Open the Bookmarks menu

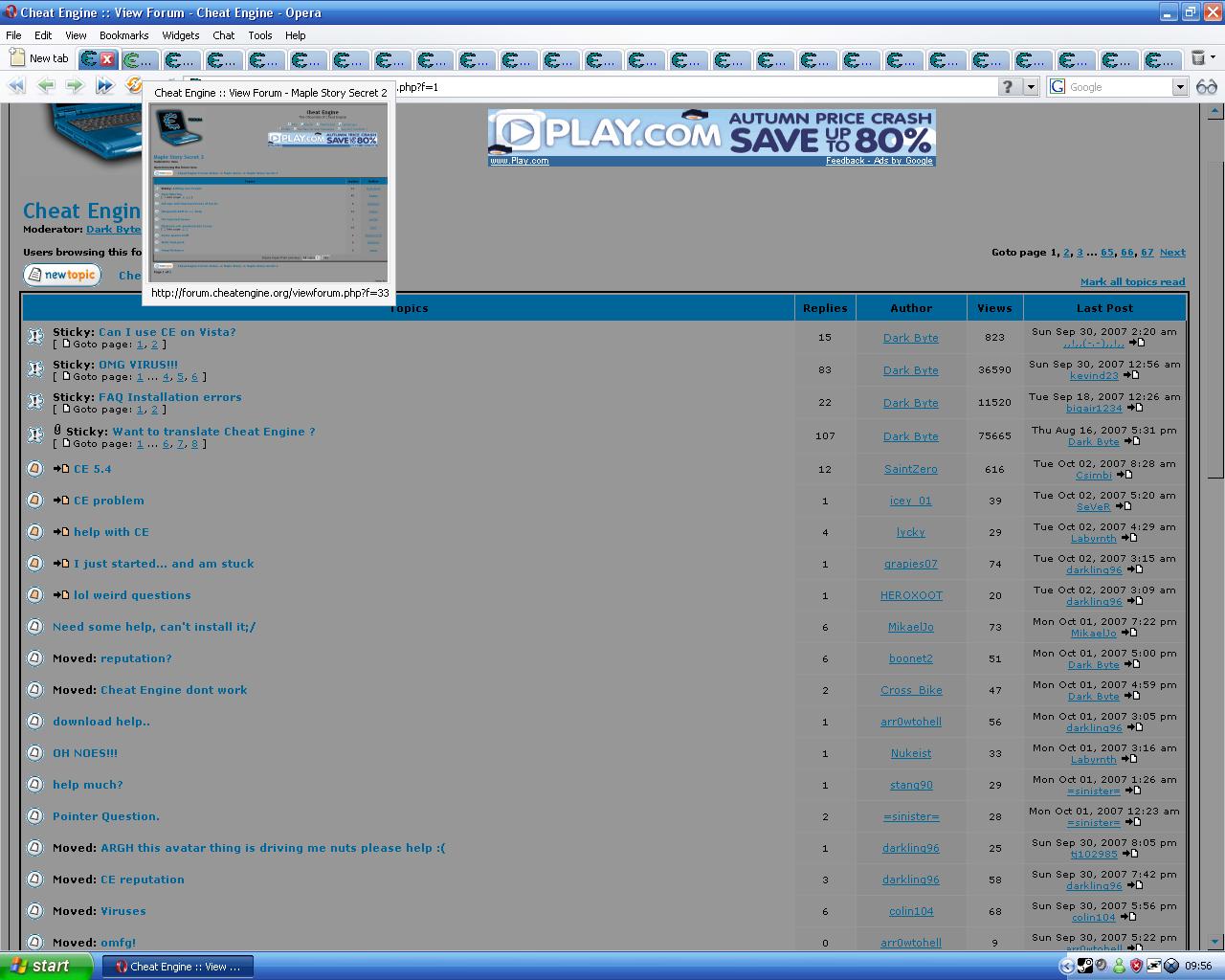click(123, 35)
